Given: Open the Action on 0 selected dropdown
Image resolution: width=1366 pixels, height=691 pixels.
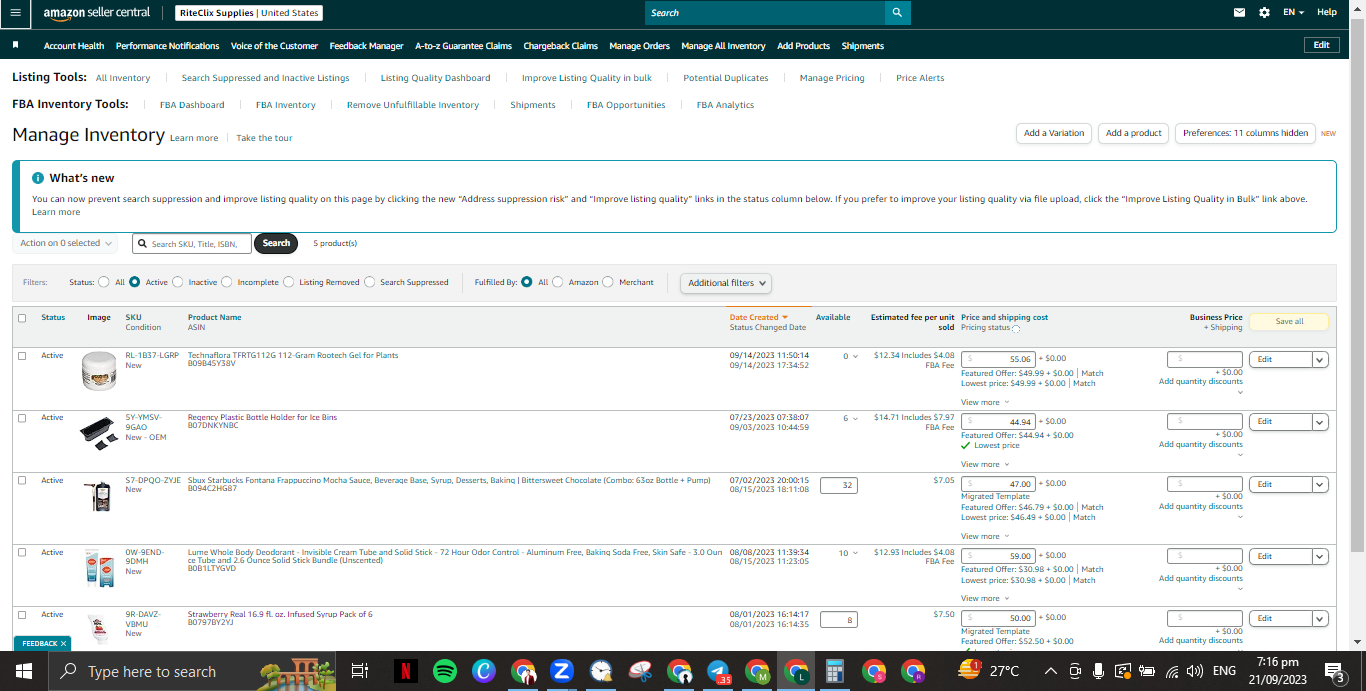Looking at the screenshot, I should (x=66, y=243).
